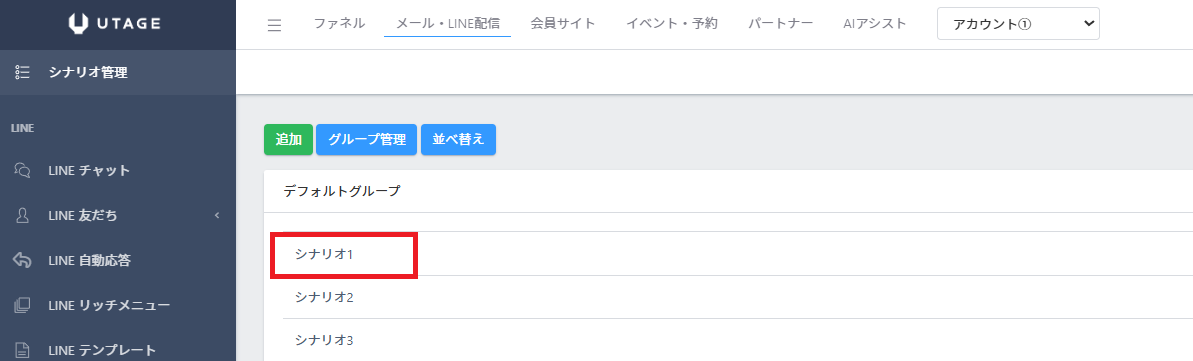The width and height of the screenshot is (1193, 361).
Task: Click the LINE チャット speech bubble icon
Action: (x=22, y=171)
